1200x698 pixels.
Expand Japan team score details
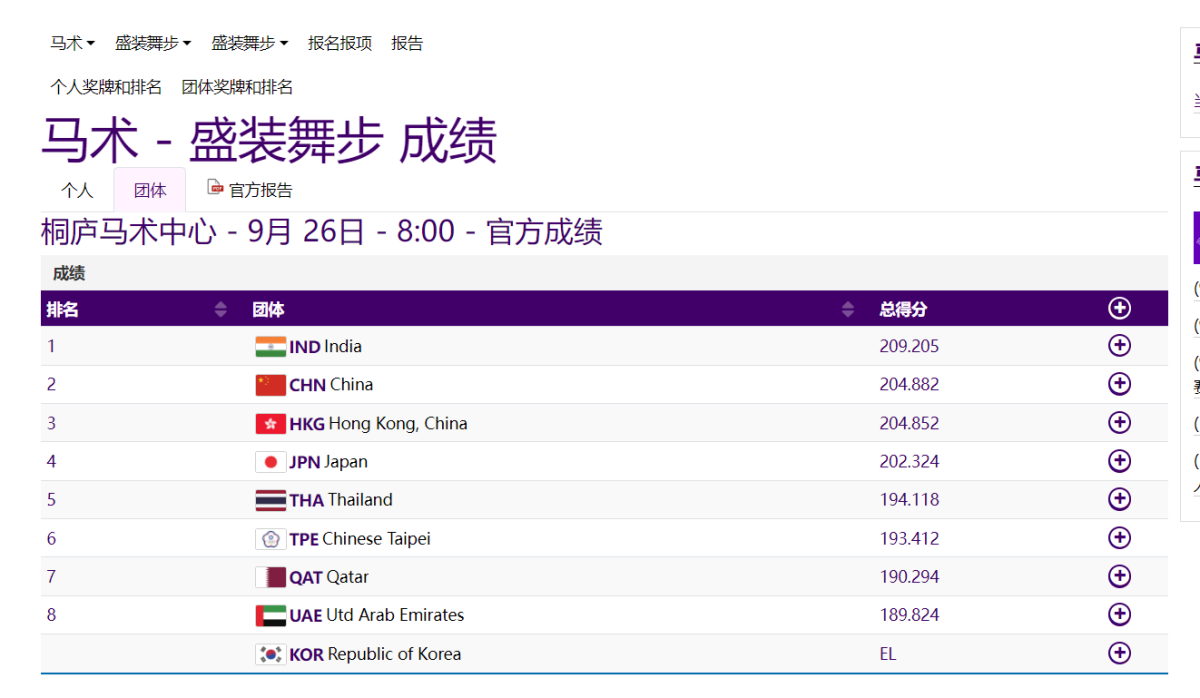[x=1119, y=461]
